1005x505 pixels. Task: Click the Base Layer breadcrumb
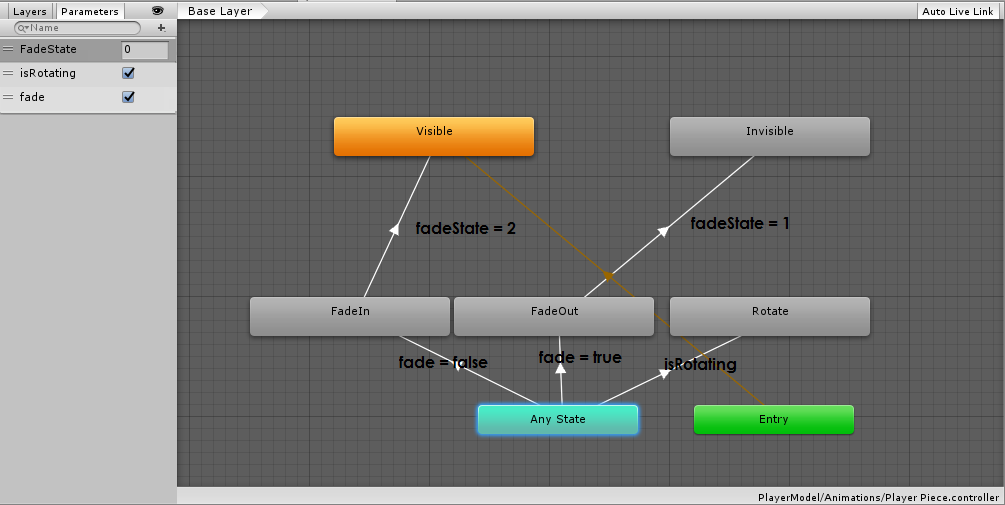[x=220, y=11]
